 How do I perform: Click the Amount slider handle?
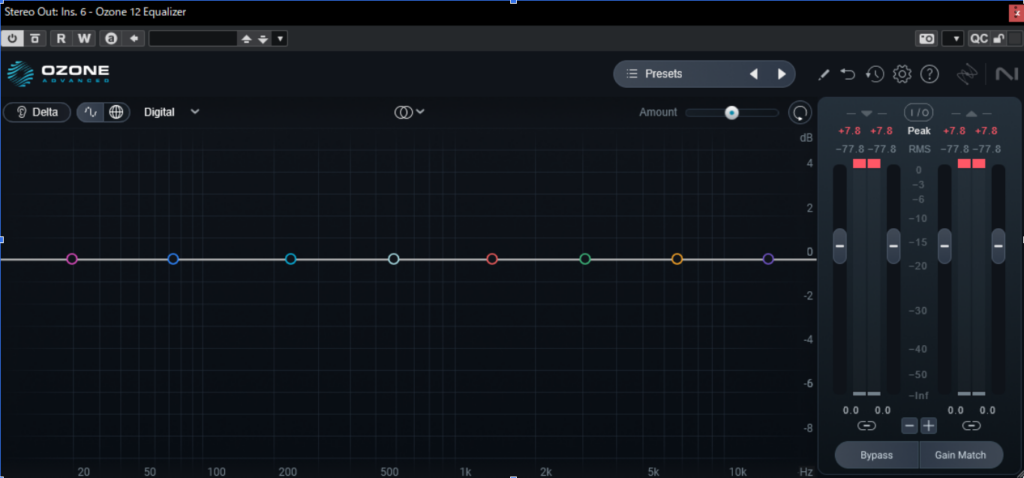coord(732,112)
